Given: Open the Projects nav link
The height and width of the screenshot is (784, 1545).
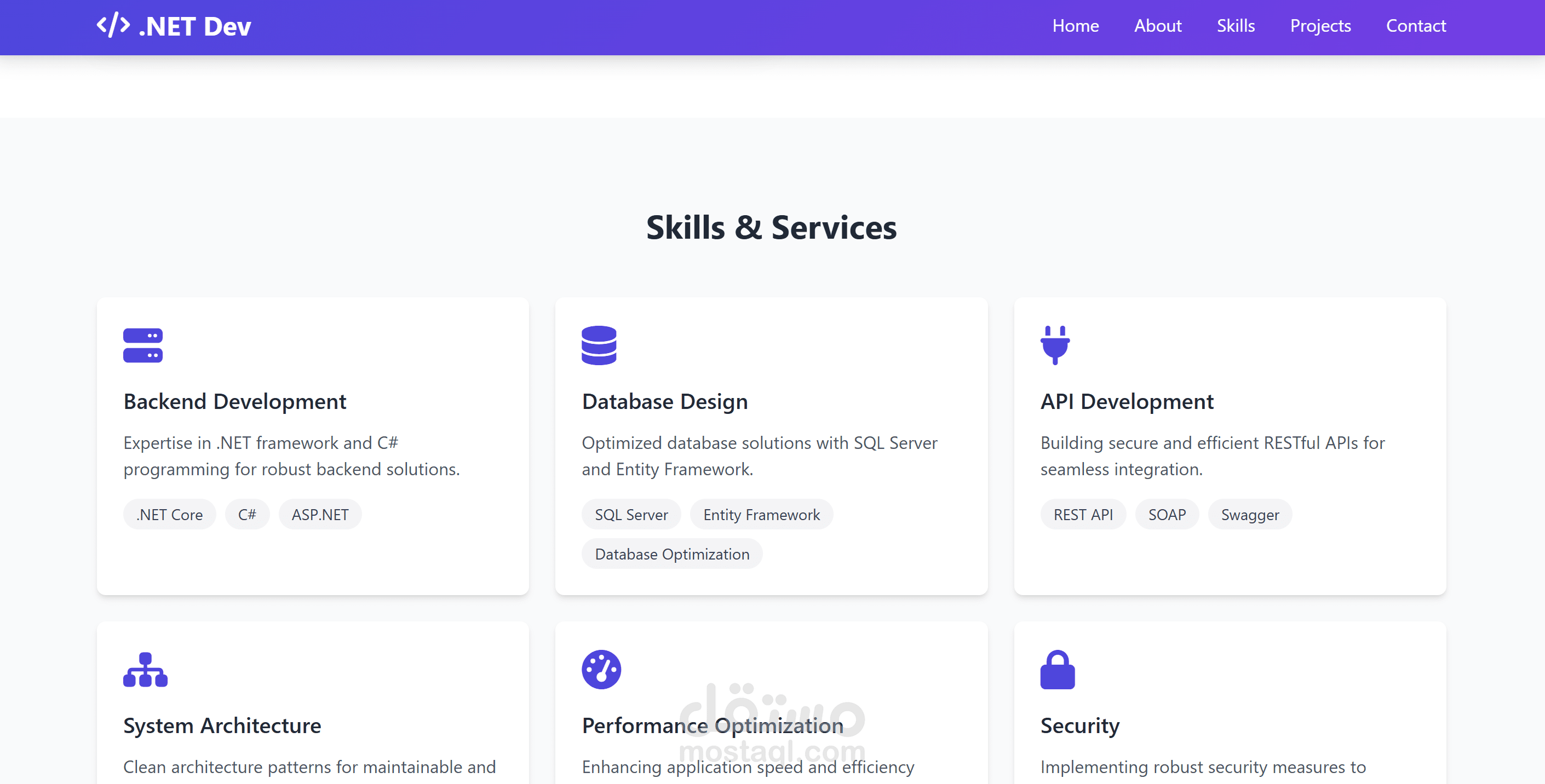Looking at the screenshot, I should coord(1320,26).
